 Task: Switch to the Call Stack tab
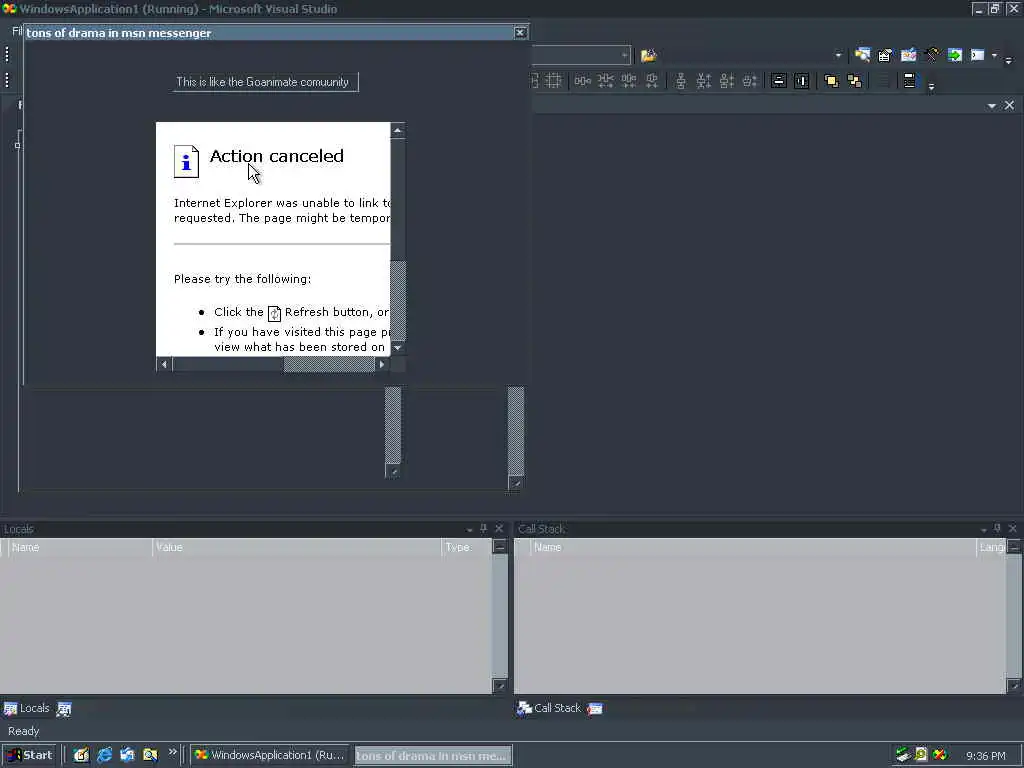549,709
